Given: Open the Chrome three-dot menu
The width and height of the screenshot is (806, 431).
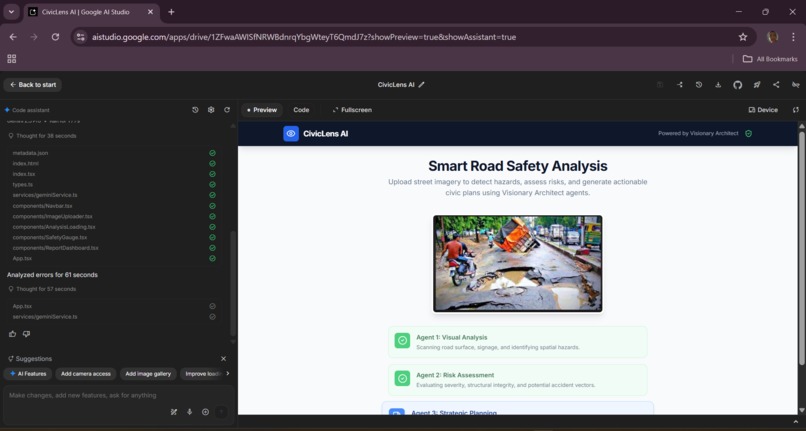Looking at the screenshot, I should pyautogui.click(x=793, y=37).
